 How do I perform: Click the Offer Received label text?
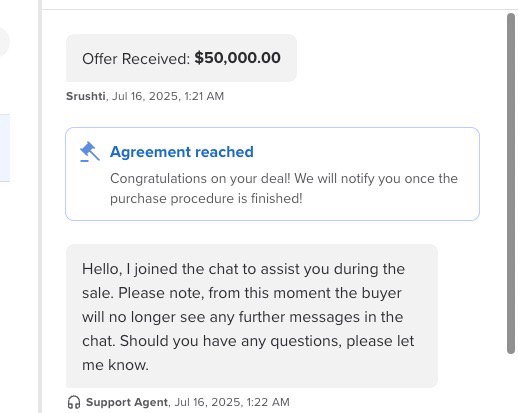point(136,59)
